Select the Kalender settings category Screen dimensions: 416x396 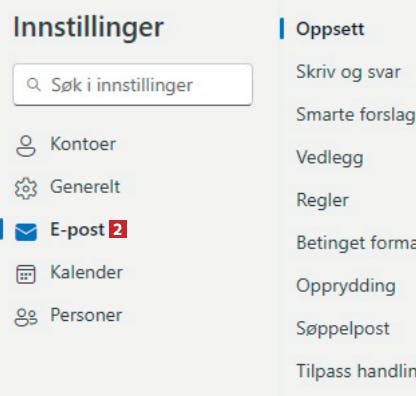pyautogui.click(x=86, y=272)
